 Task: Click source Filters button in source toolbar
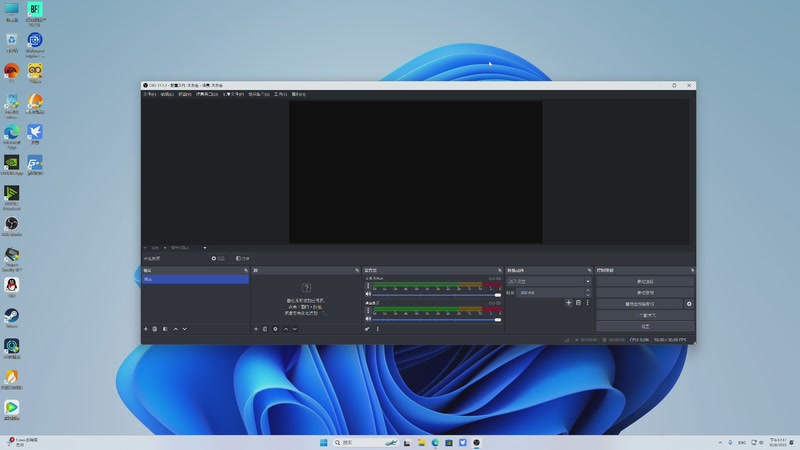pos(242,259)
